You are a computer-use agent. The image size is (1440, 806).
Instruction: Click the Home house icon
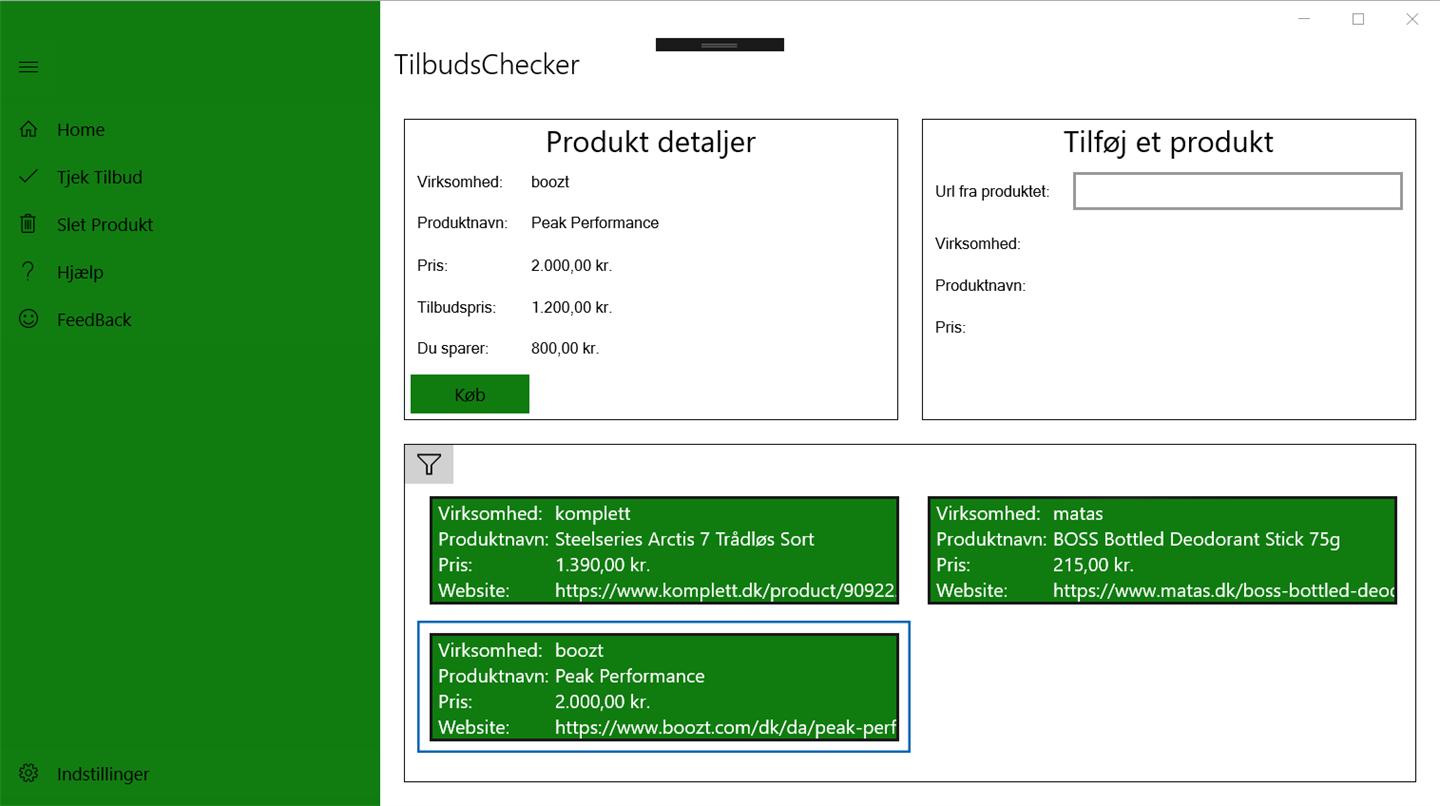pos(28,129)
